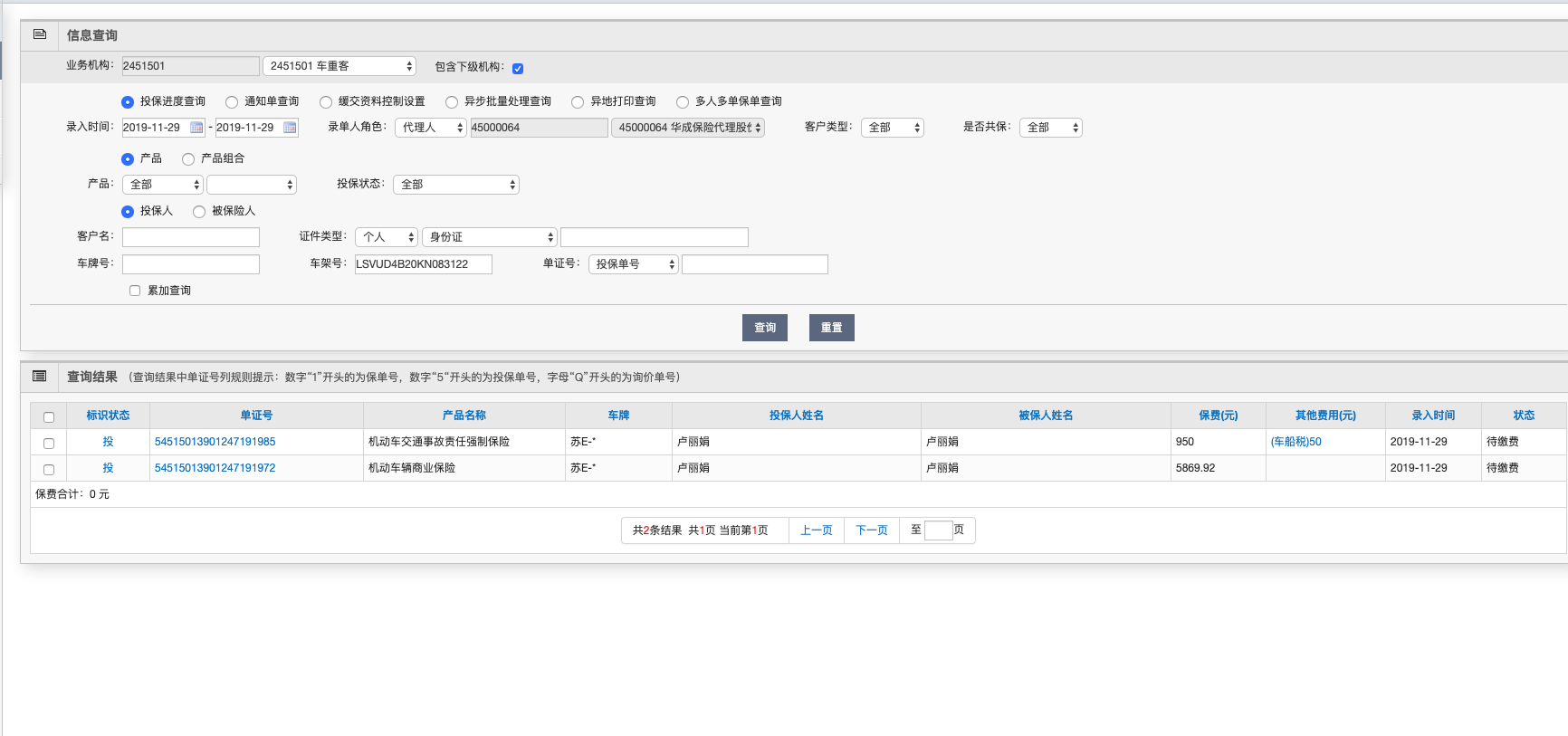
Task: Click the 投 status mark in second row
Action: [108, 468]
